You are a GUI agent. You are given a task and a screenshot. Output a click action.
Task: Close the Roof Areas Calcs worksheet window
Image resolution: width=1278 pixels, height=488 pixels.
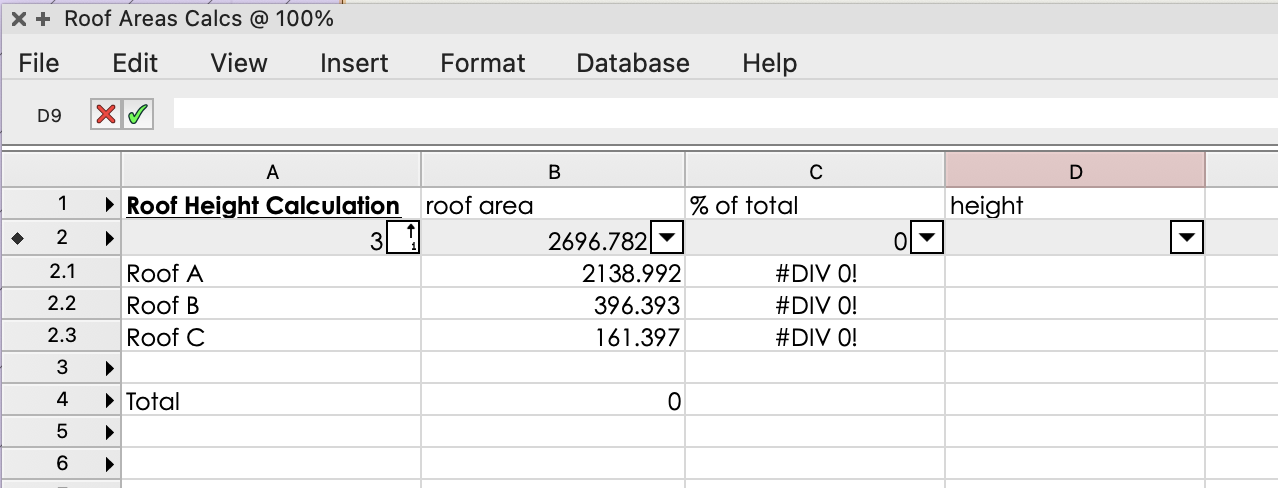(x=18, y=19)
